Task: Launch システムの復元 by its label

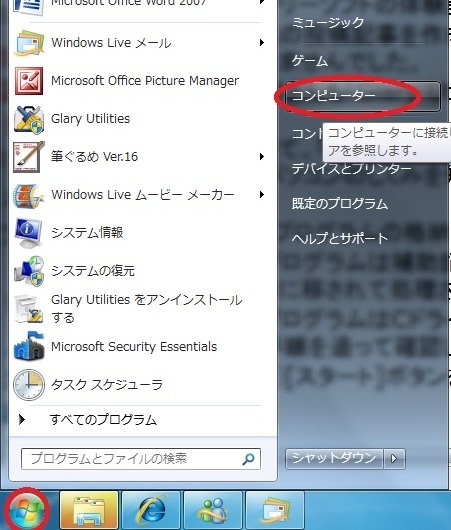Action: pyautogui.click(x=93, y=270)
